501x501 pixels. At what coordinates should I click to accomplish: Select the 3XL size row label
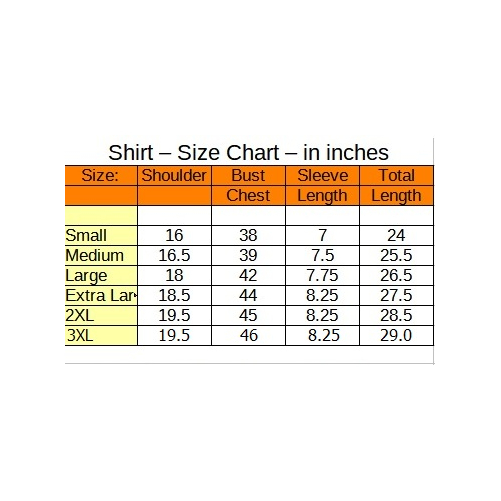pos(101,336)
